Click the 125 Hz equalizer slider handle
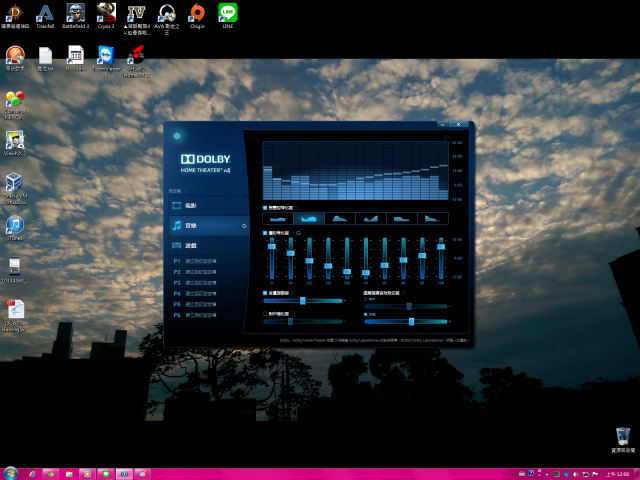The height and width of the screenshot is (480, 640). click(309, 261)
